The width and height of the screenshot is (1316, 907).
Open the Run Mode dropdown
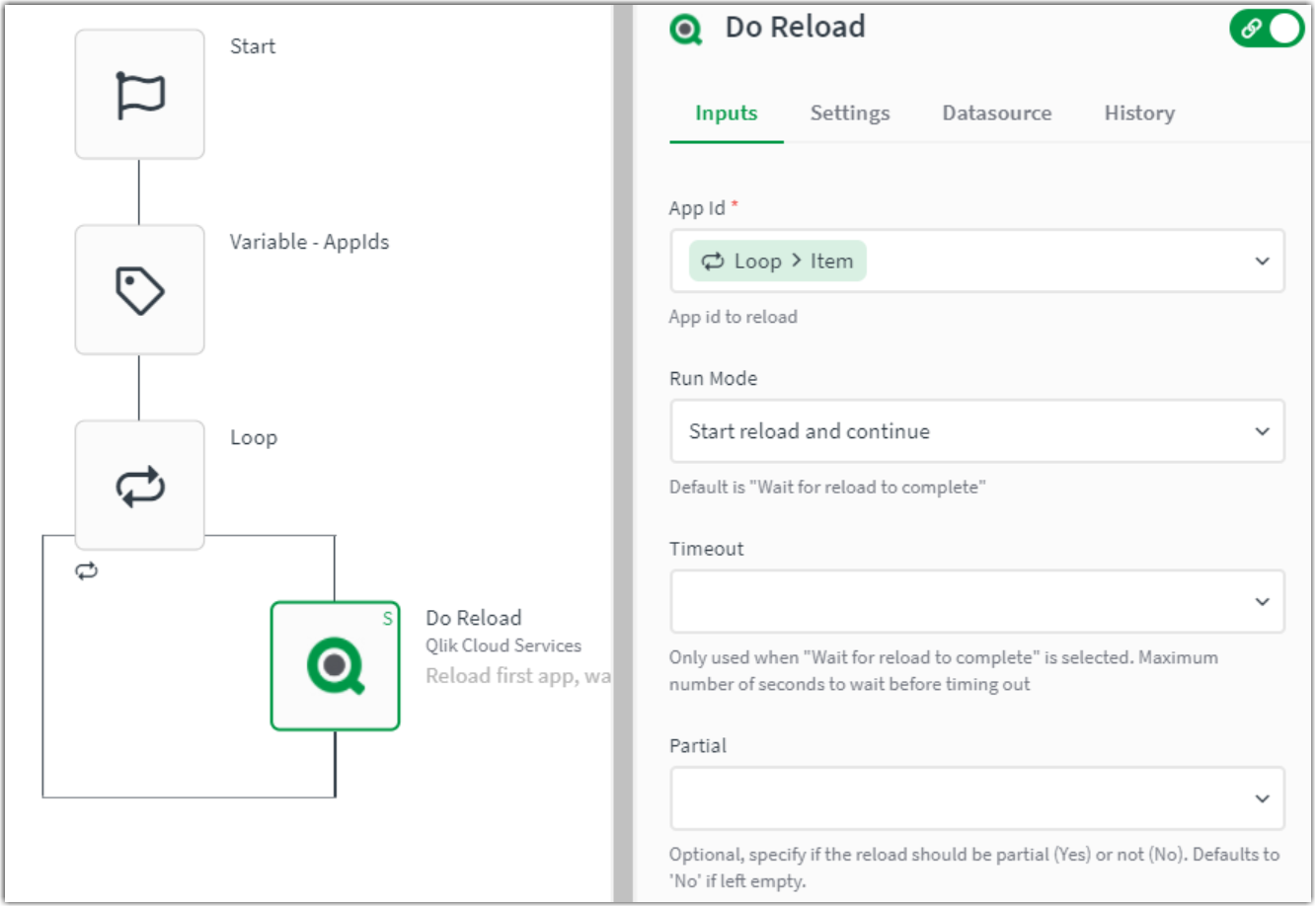(977, 431)
